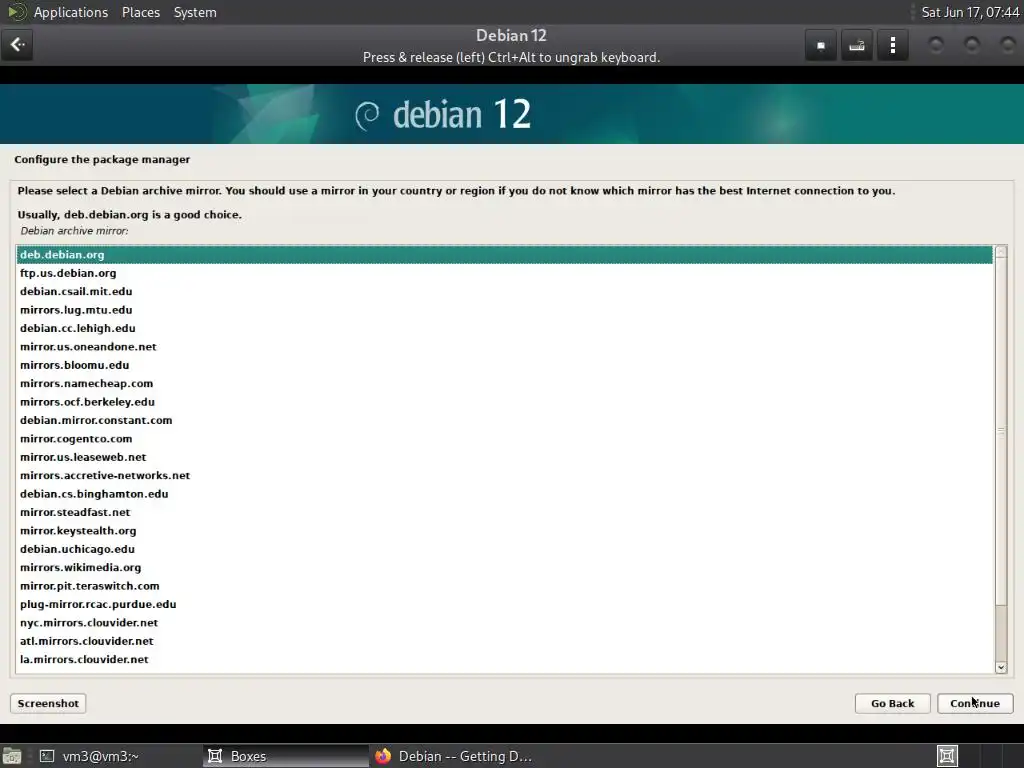Image resolution: width=1024 pixels, height=768 pixels.
Task: Open the keyboard shortcuts icon in header
Action: coord(857,46)
